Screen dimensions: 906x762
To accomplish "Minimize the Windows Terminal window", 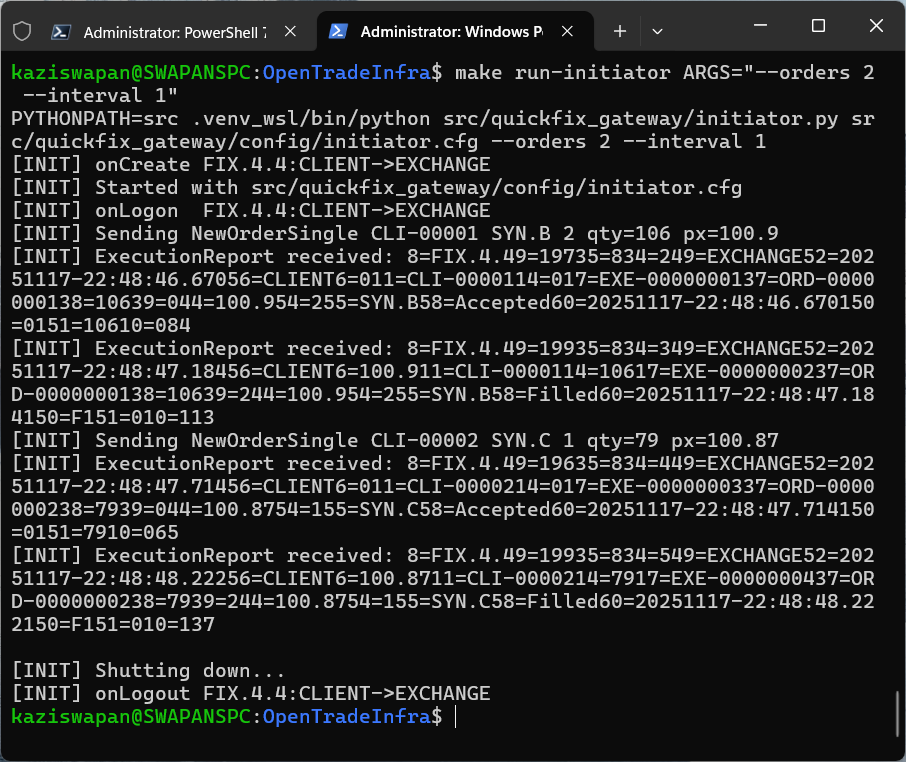I will [761, 25].
